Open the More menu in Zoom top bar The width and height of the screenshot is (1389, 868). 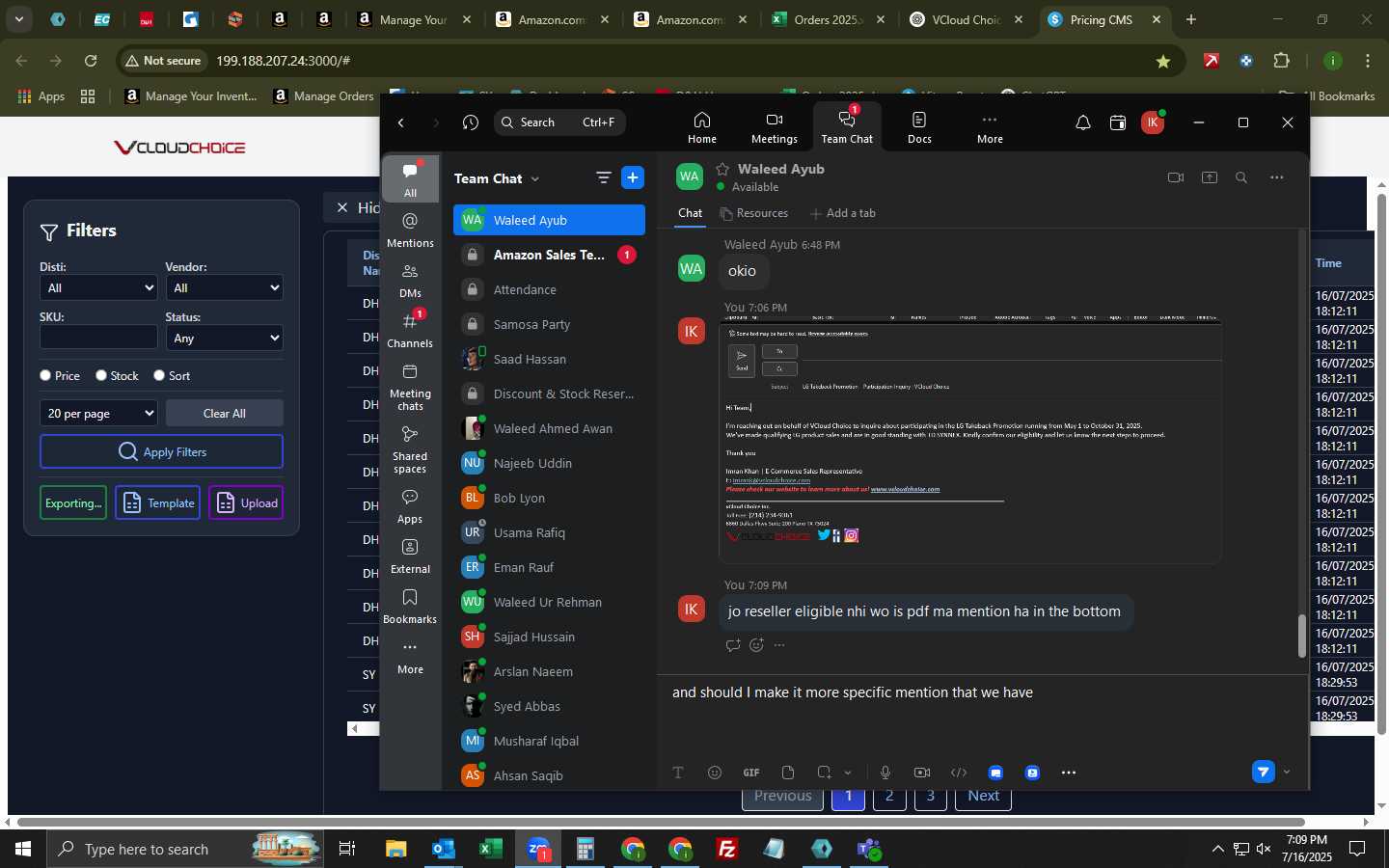990,126
